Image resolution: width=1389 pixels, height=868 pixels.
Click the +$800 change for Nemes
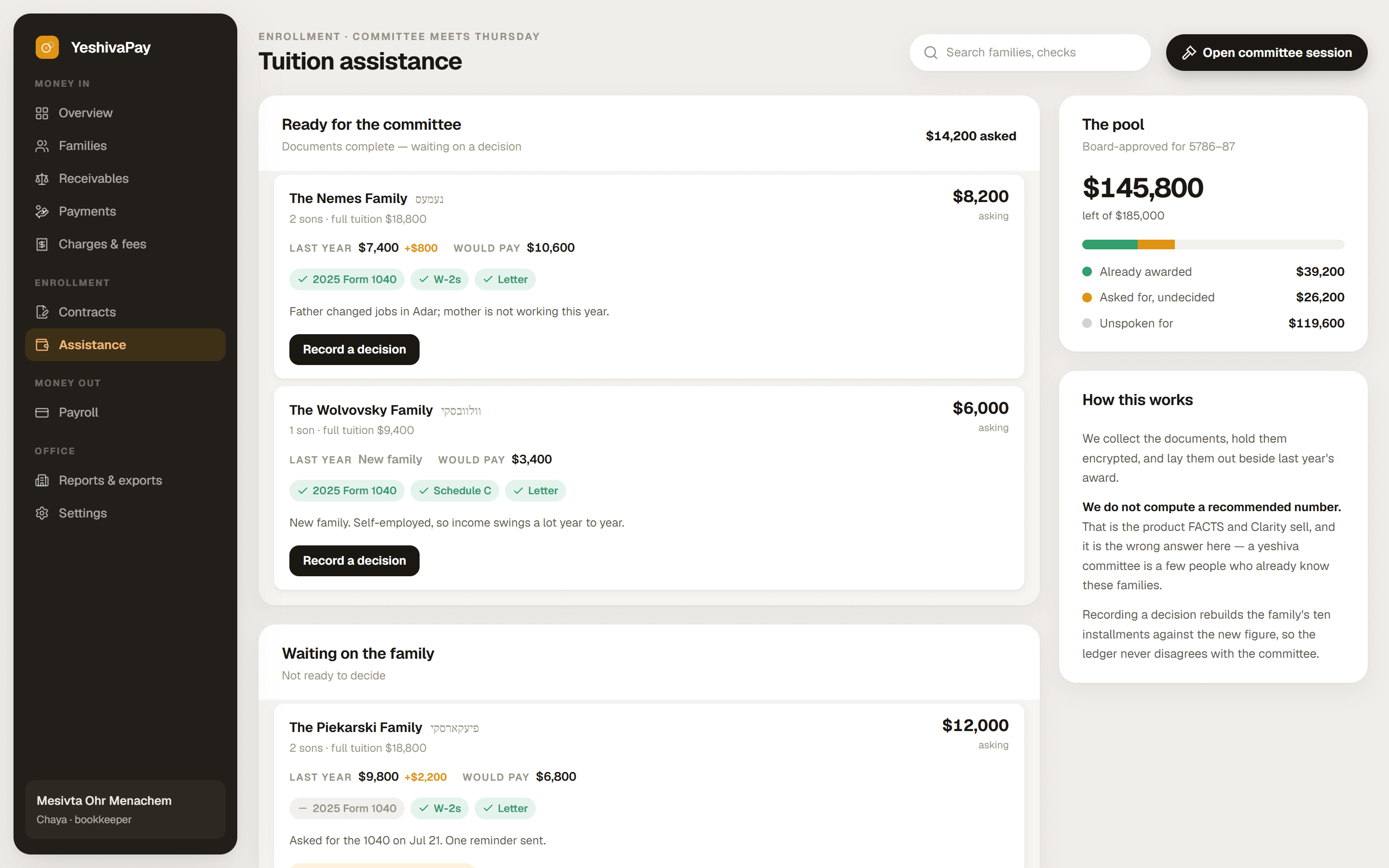coord(421,248)
